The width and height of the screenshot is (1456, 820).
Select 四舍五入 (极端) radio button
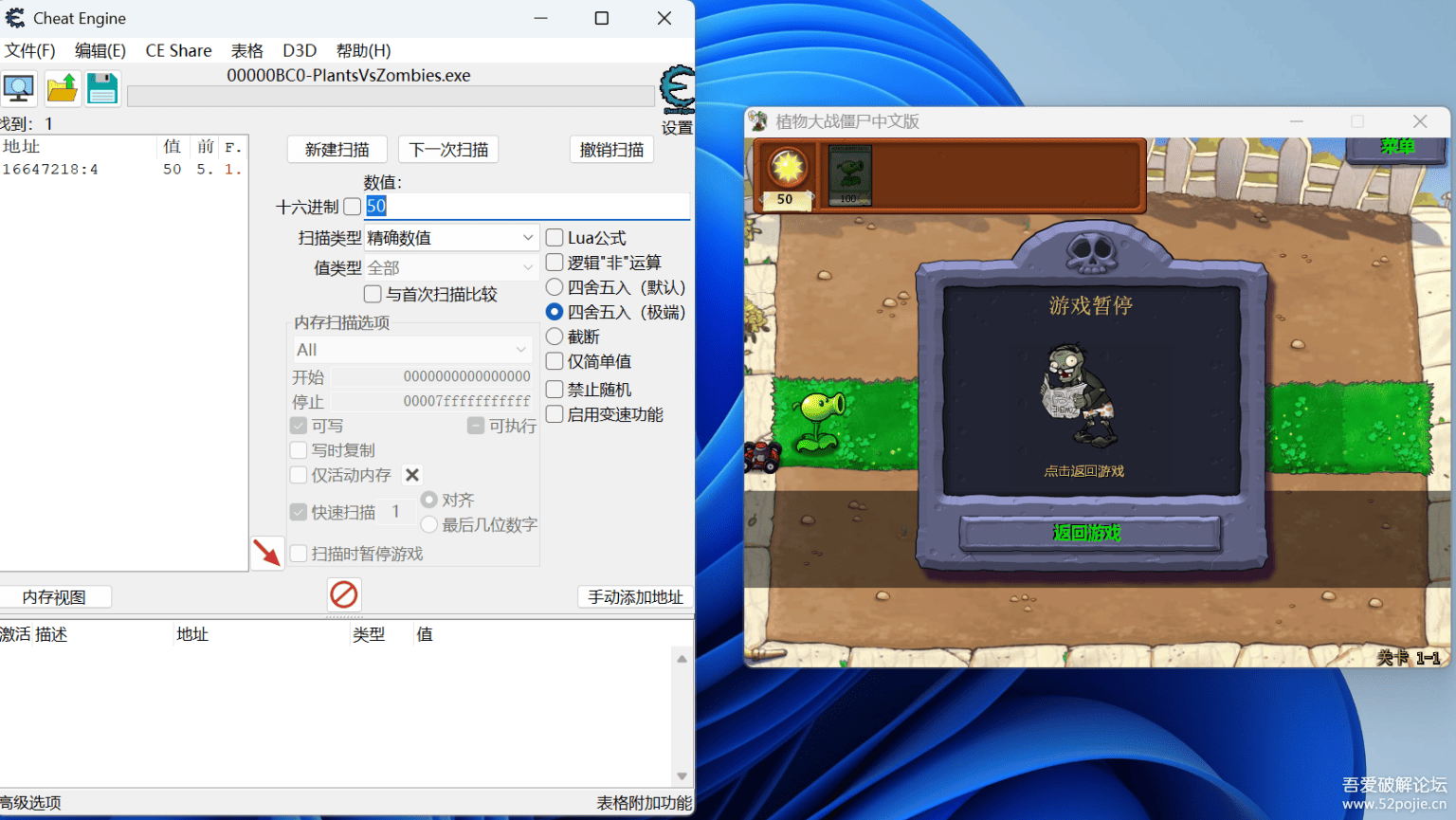555,312
